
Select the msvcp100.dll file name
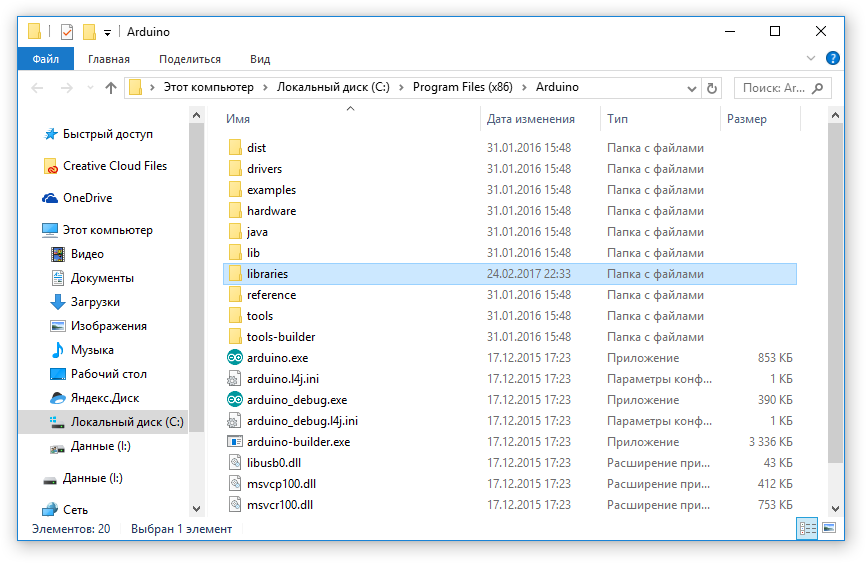(x=282, y=484)
